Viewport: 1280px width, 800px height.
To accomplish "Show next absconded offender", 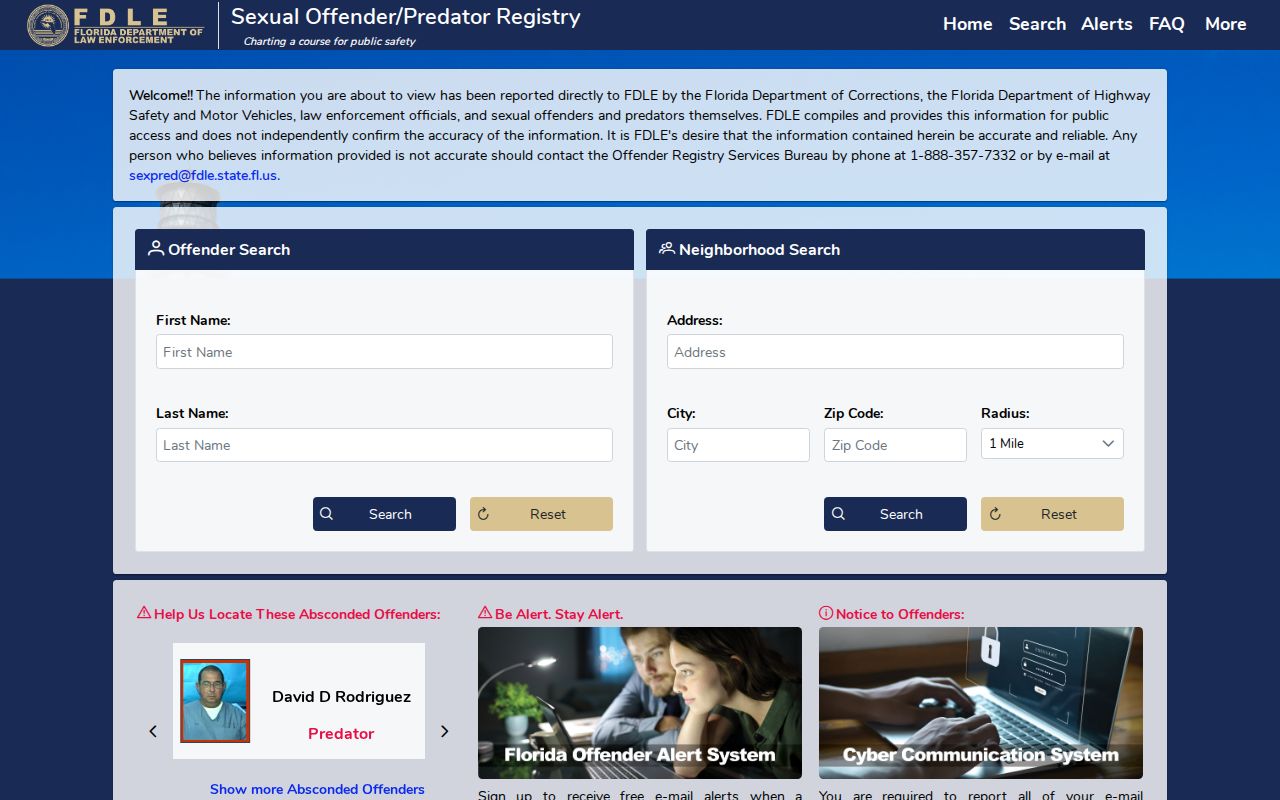I will click(x=445, y=731).
